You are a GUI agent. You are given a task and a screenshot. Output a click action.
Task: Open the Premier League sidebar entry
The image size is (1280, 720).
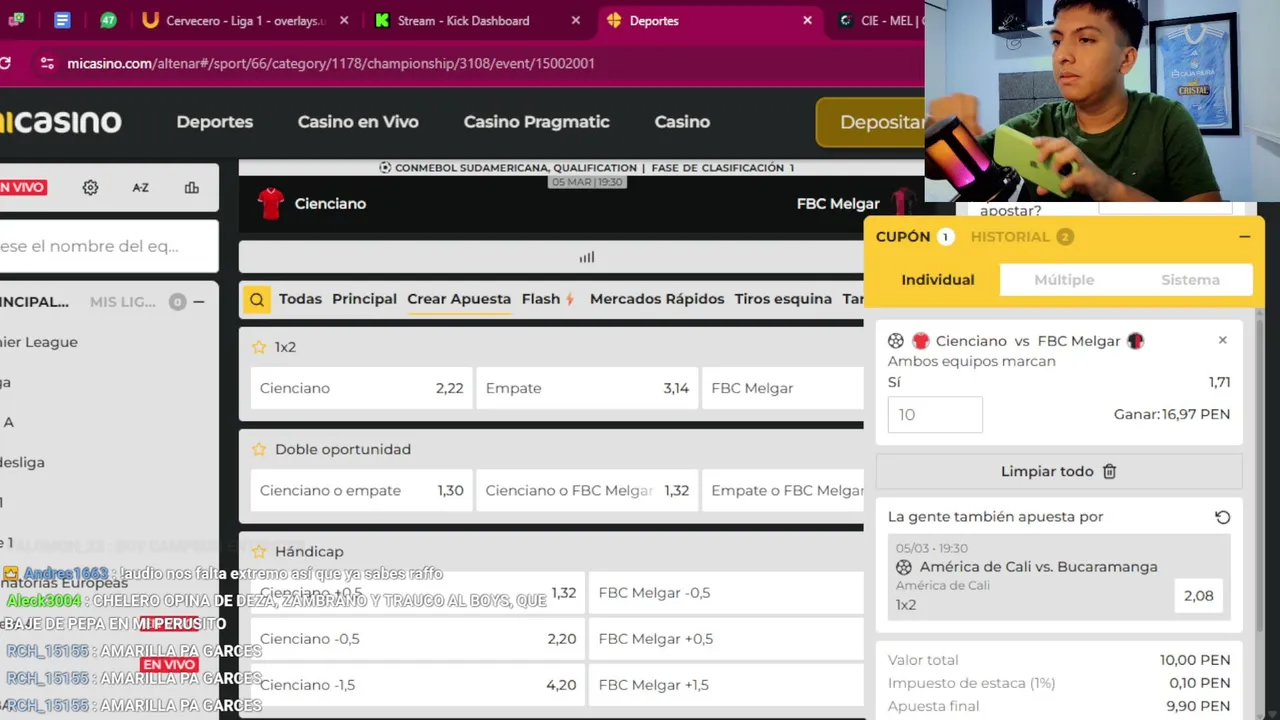39,342
